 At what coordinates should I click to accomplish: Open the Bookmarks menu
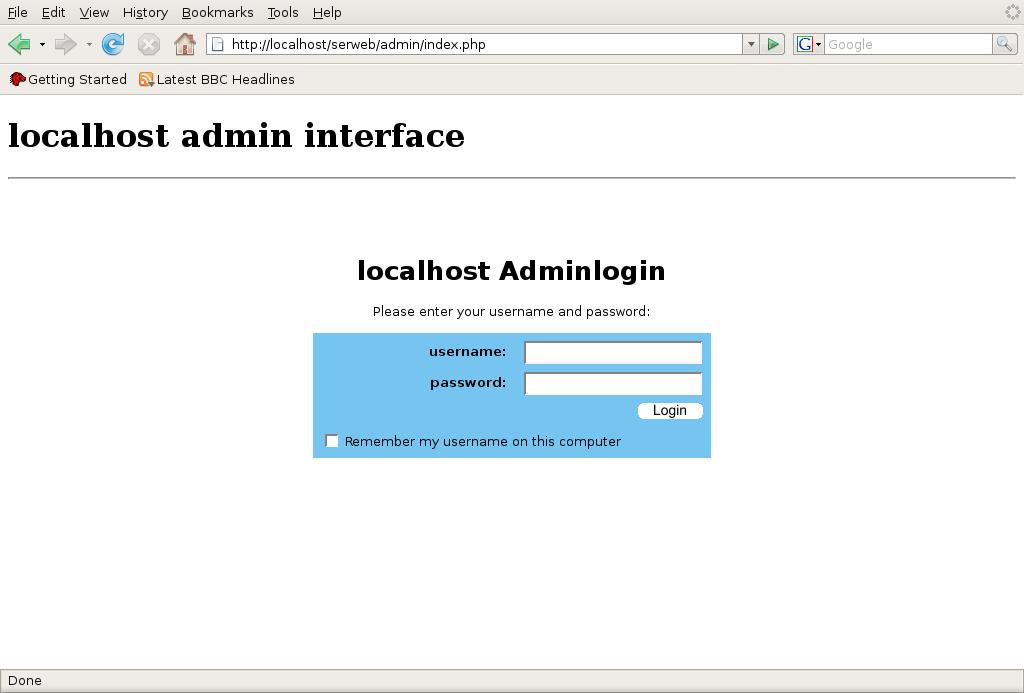coord(217,12)
